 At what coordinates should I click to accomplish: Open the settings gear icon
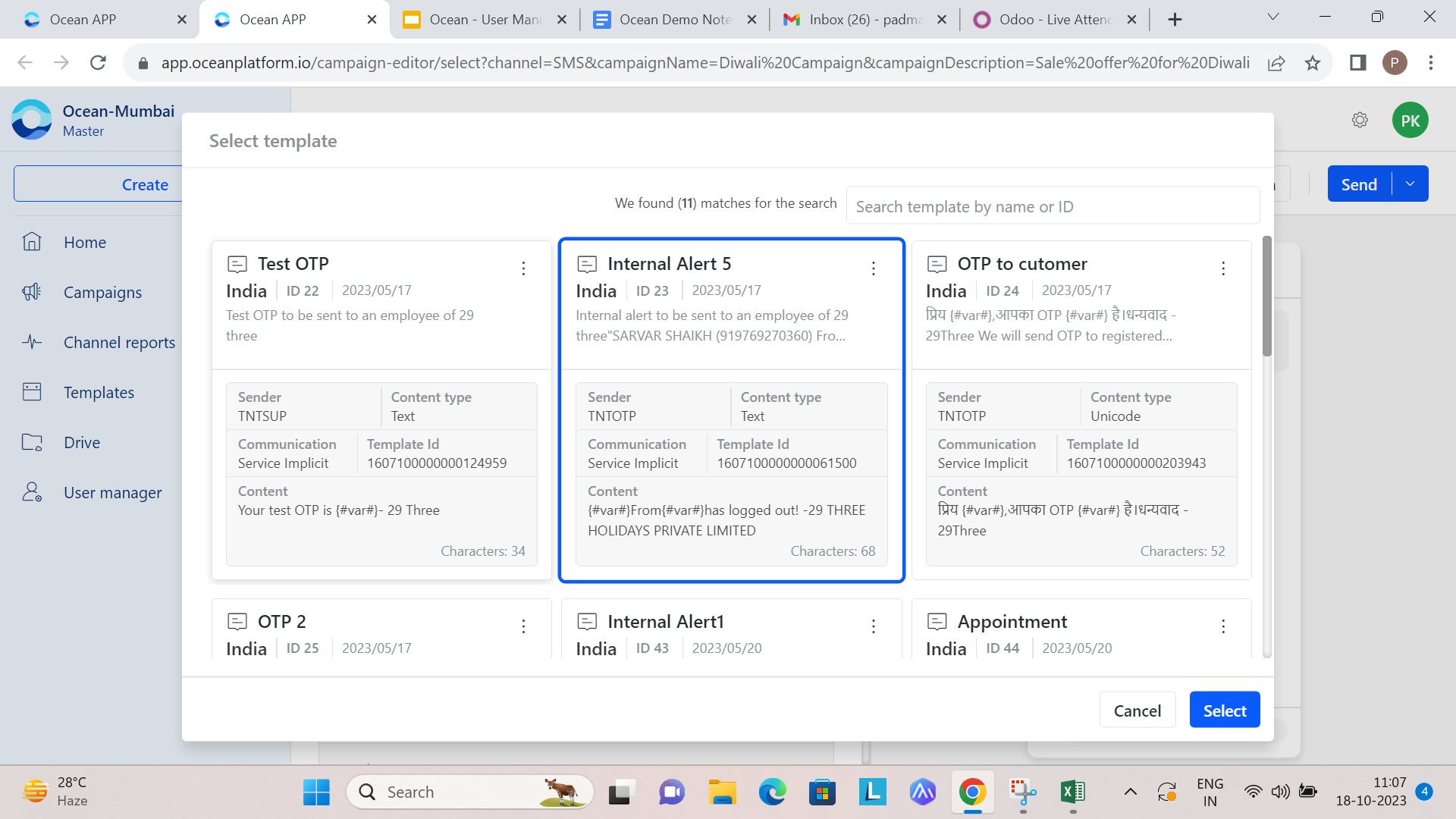(x=1360, y=120)
